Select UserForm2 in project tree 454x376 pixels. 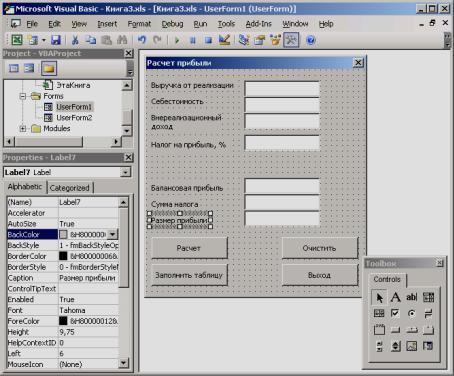click(x=74, y=118)
